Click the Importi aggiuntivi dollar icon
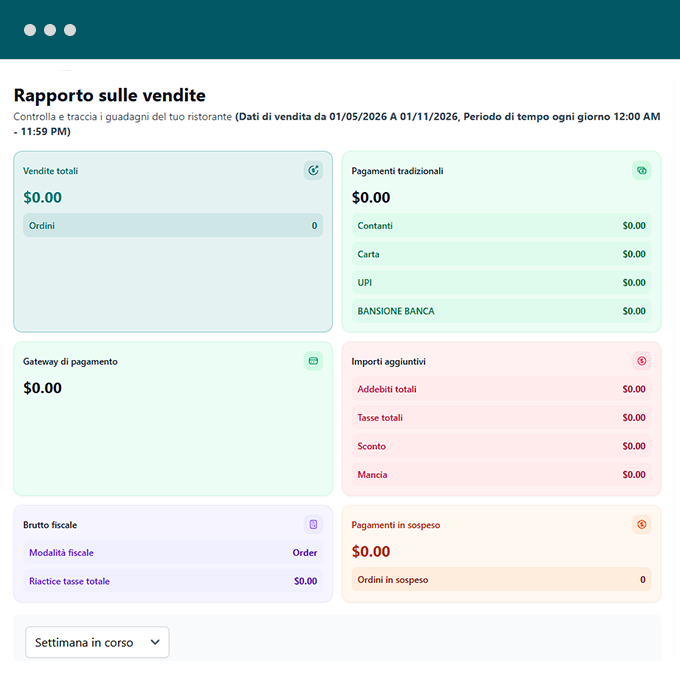 [641, 361]
